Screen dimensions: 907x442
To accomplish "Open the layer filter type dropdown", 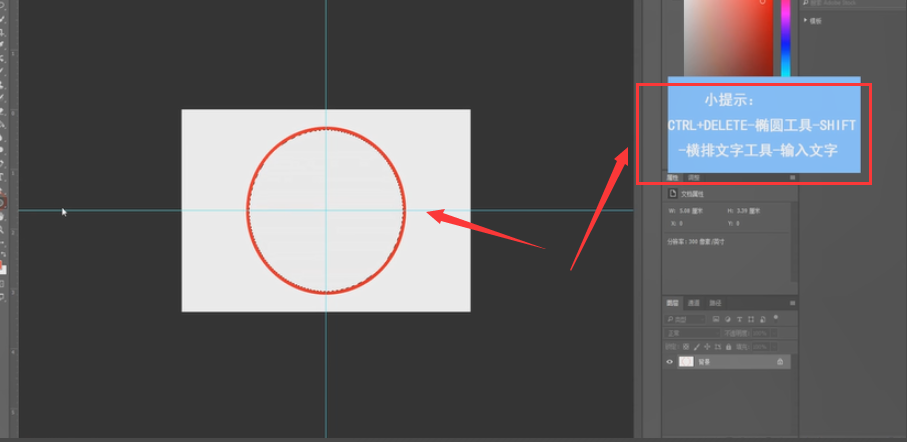I will click(x=685, y=319).
